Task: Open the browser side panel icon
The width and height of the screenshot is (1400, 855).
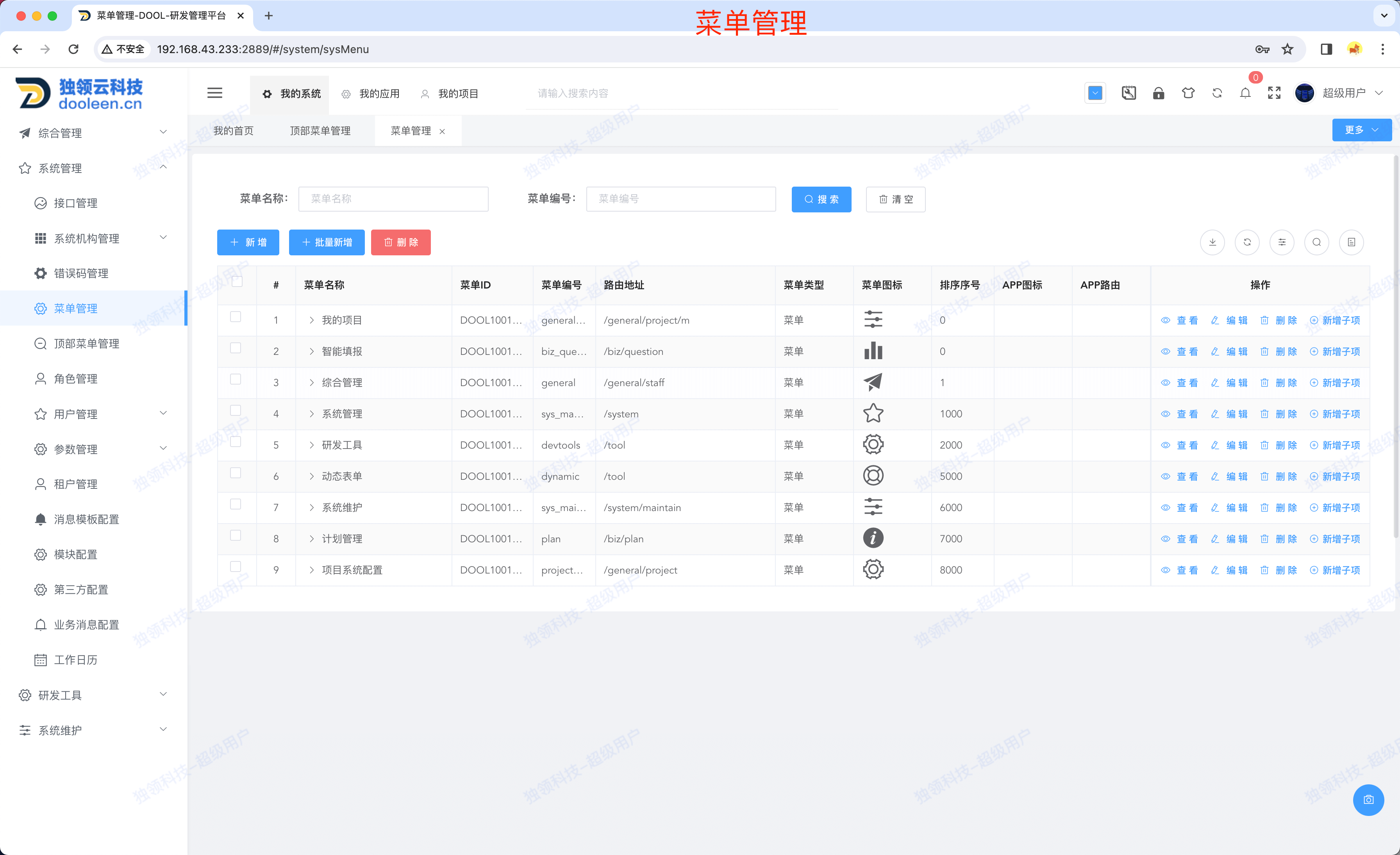Action: pos(1326,50)
